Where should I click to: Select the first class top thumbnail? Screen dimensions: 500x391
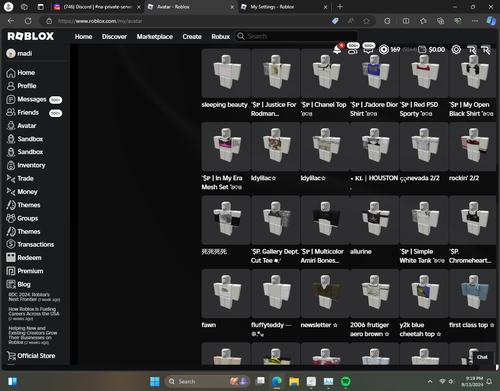point(473,293)
